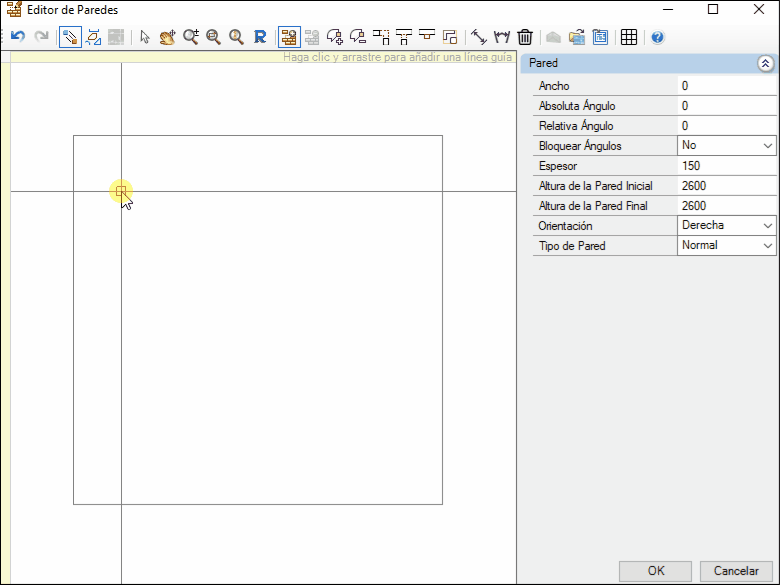Click the greyed-out background image icon
This screenshot has width=780, height=585.
pos(116,37)
